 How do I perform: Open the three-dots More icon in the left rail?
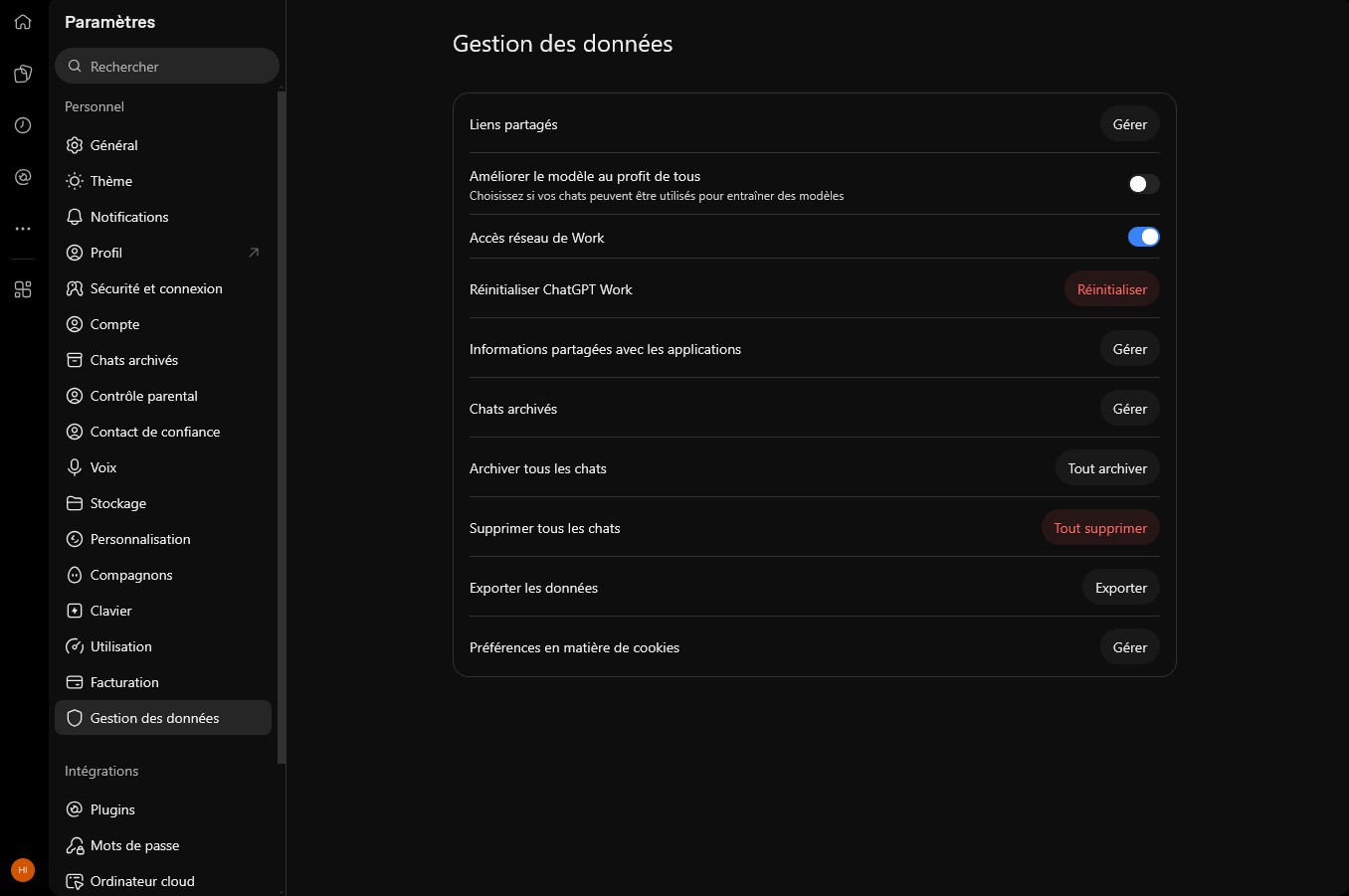click(23, 229)
